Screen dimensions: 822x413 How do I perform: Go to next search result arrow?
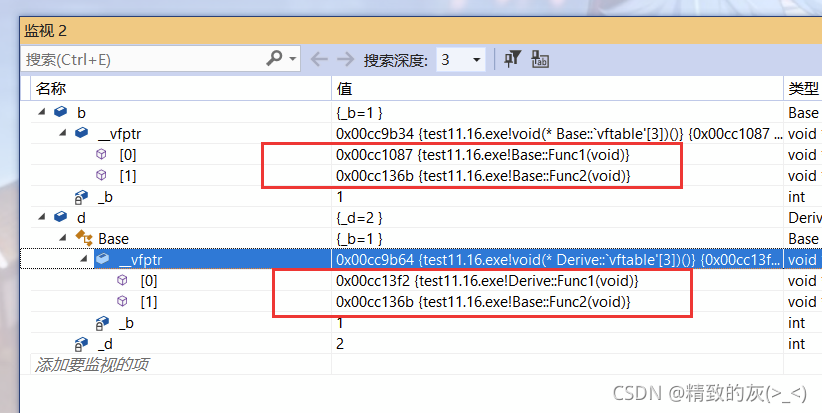(345, 59)
